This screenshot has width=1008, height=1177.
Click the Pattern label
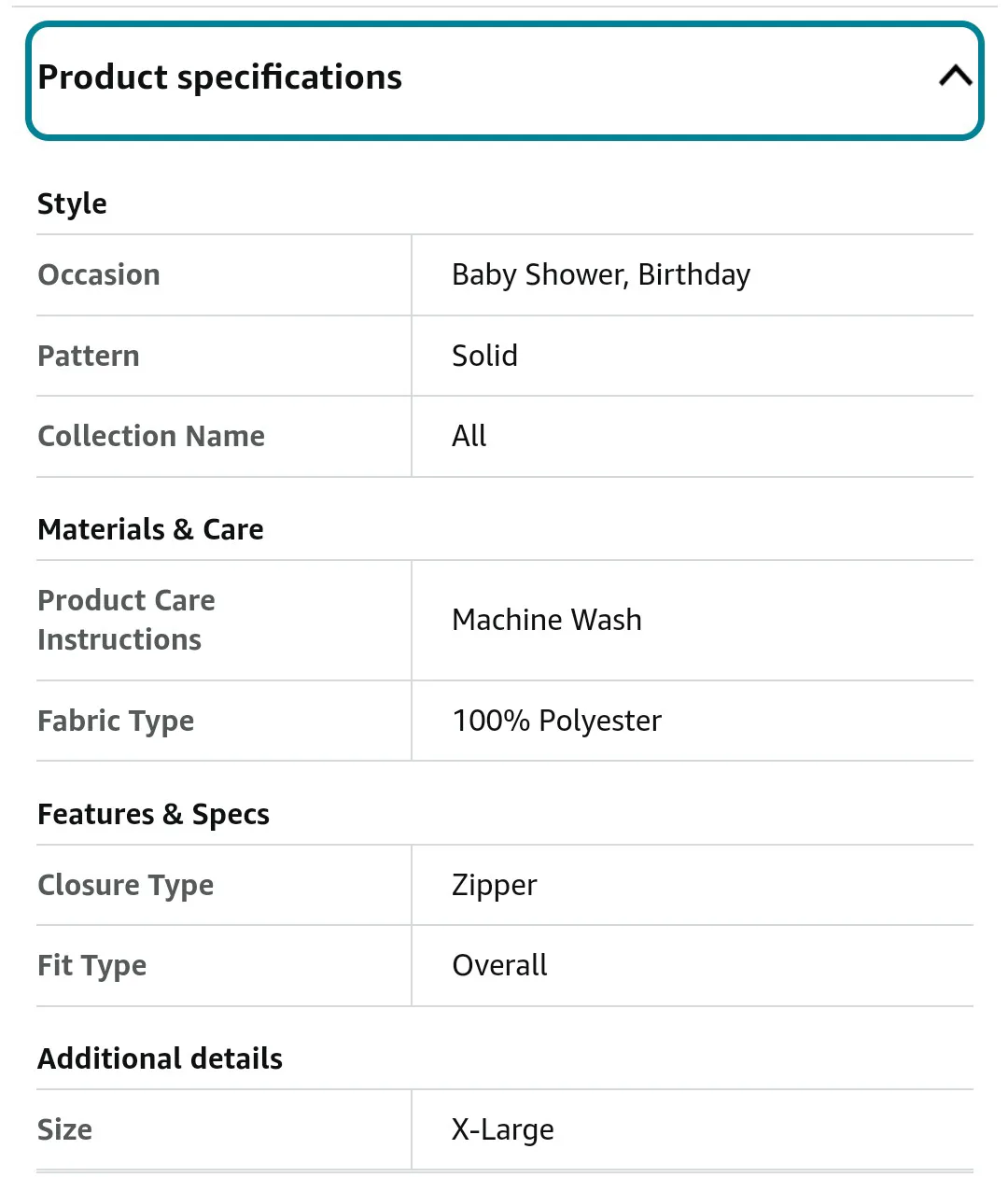(89, 356)
